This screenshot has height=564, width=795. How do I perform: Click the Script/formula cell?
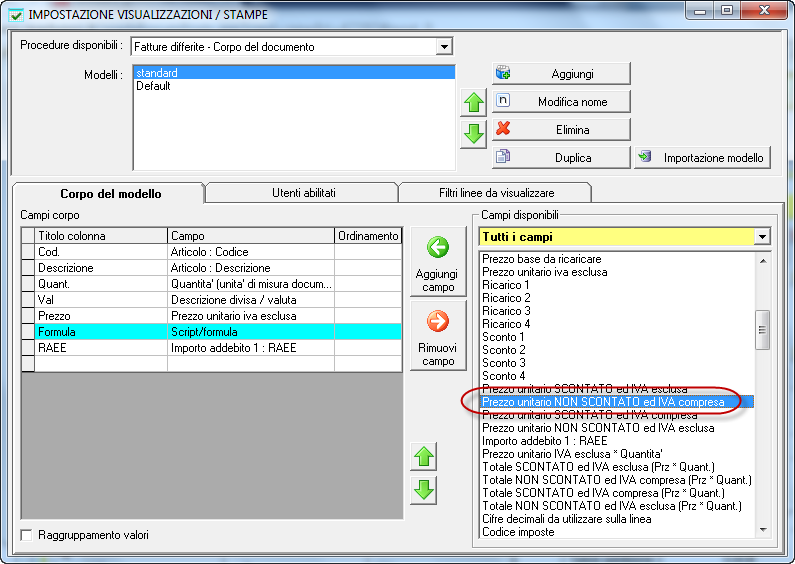pos(251,332)
